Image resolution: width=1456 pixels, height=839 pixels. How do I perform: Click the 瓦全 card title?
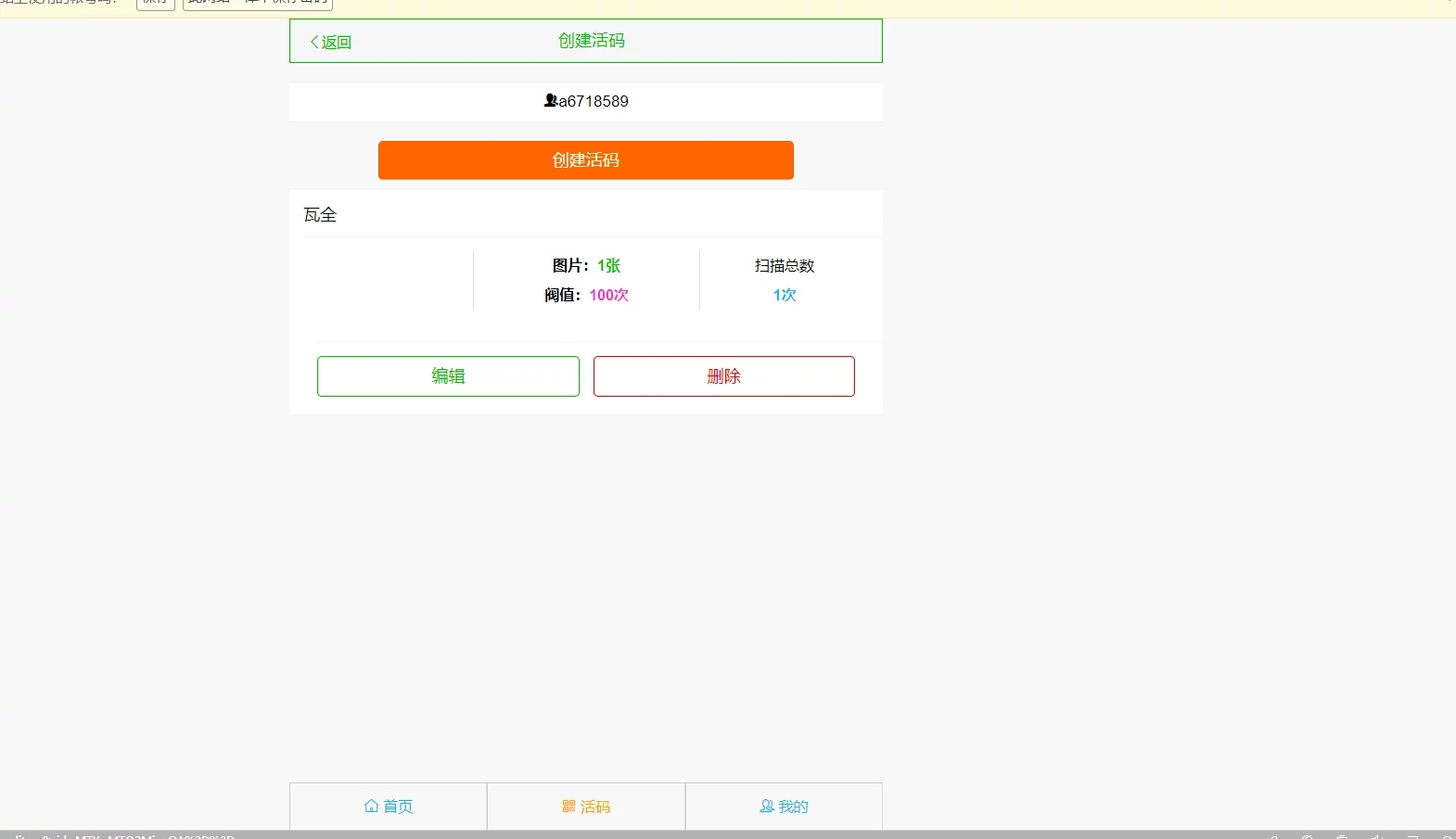tap(320, 215)
